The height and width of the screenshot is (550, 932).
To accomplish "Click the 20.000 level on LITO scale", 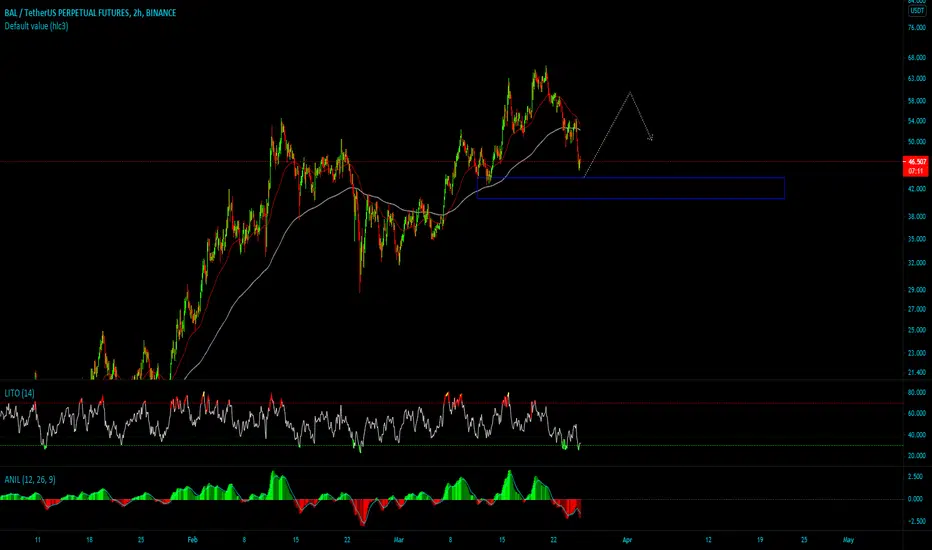I will coord(917,455).
